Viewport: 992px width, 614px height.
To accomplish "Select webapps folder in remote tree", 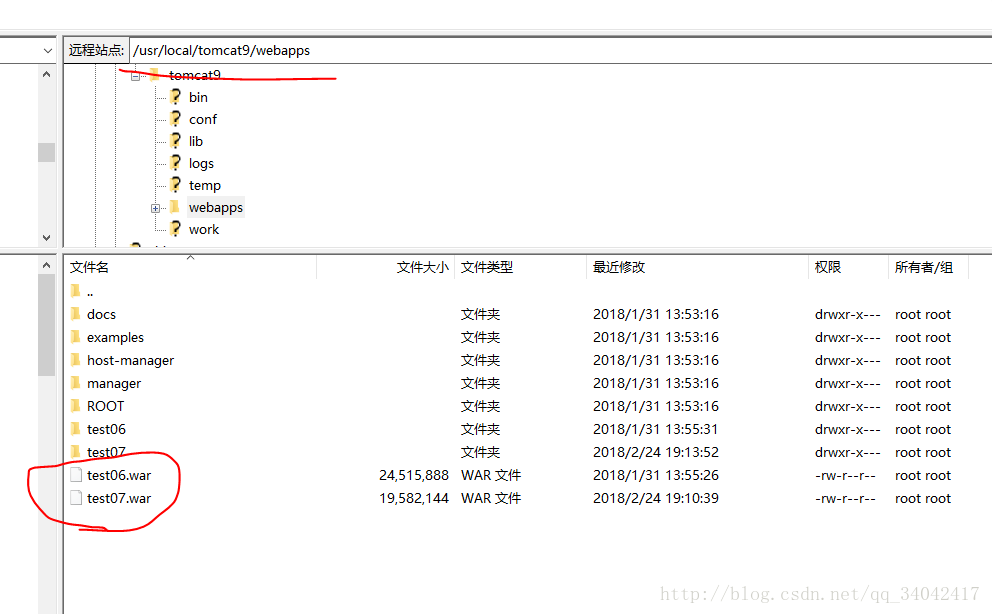I will coord(216,207).
